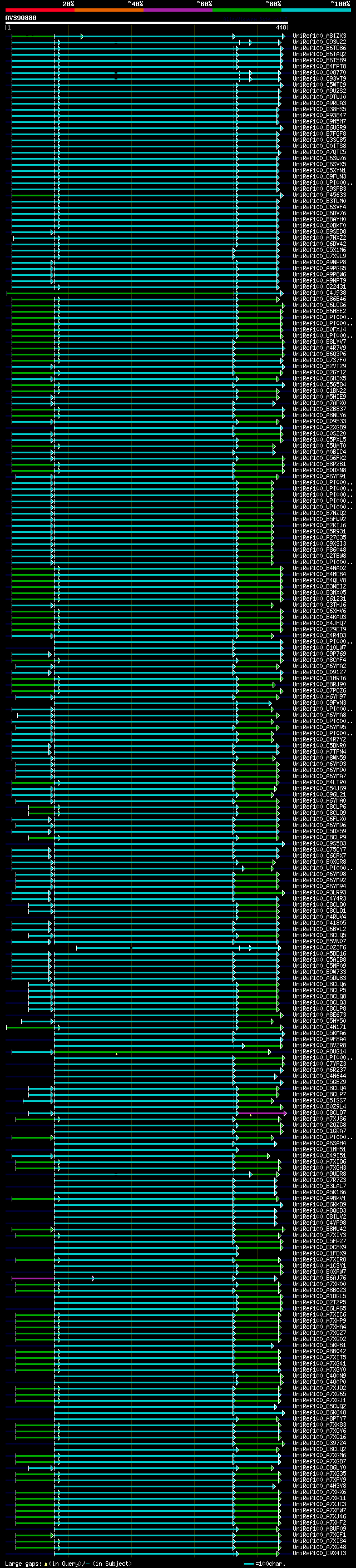
Task: Select the UniRef100_Q6DV76 label
Action: point(319,214)
